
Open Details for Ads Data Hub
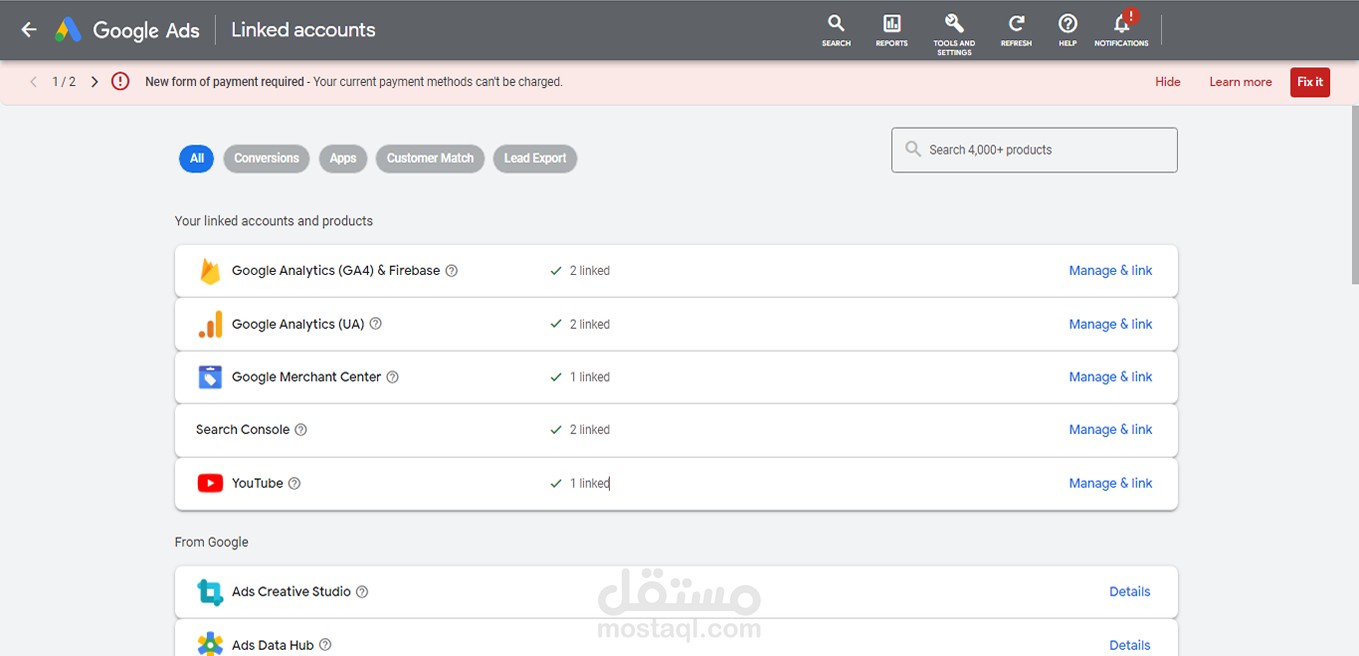point(1130,645)
